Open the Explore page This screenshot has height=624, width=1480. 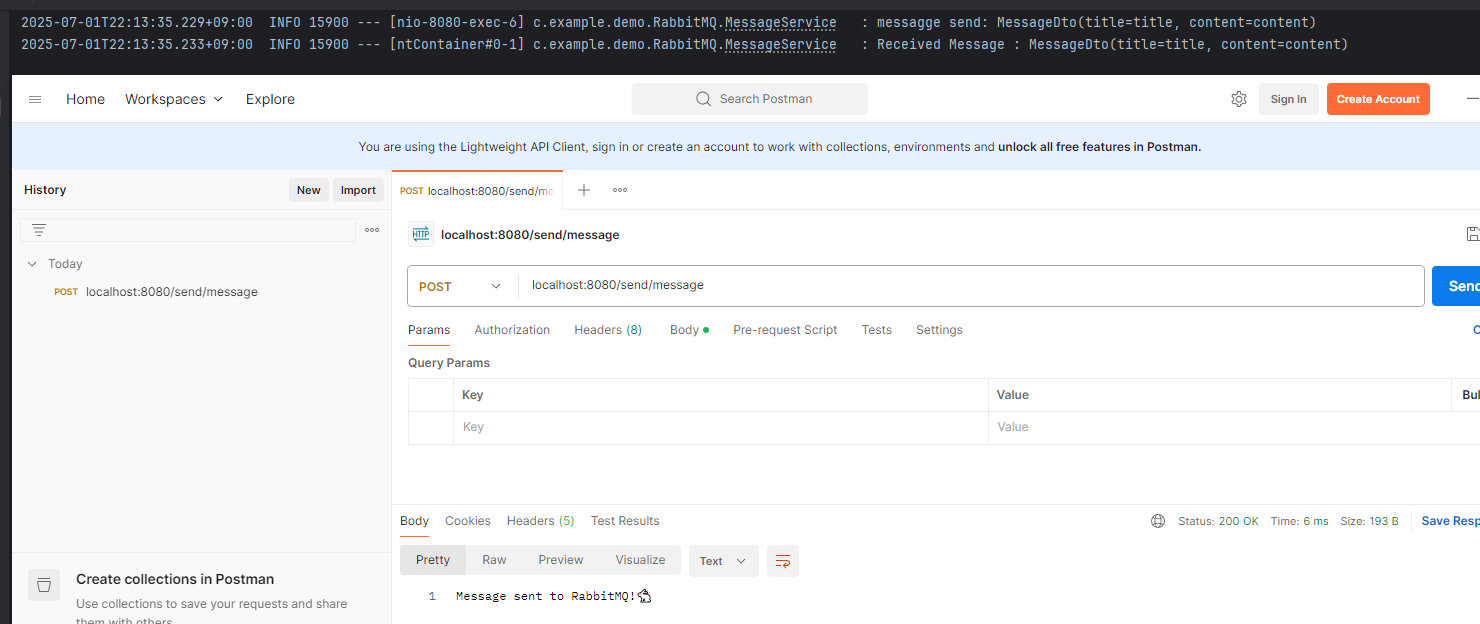(x=270, y=99)
